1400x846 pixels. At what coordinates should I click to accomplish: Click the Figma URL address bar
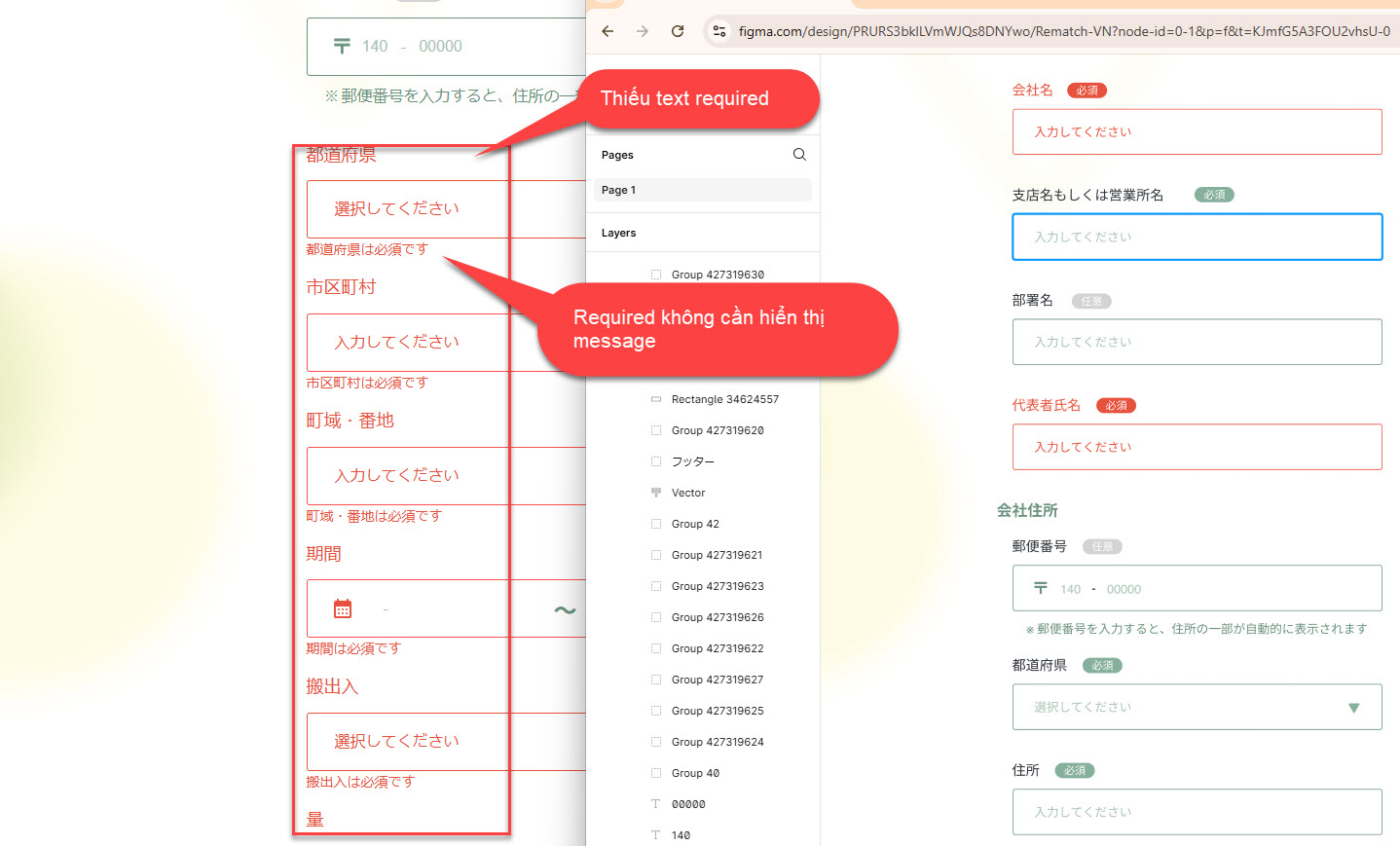point(1061,31)
